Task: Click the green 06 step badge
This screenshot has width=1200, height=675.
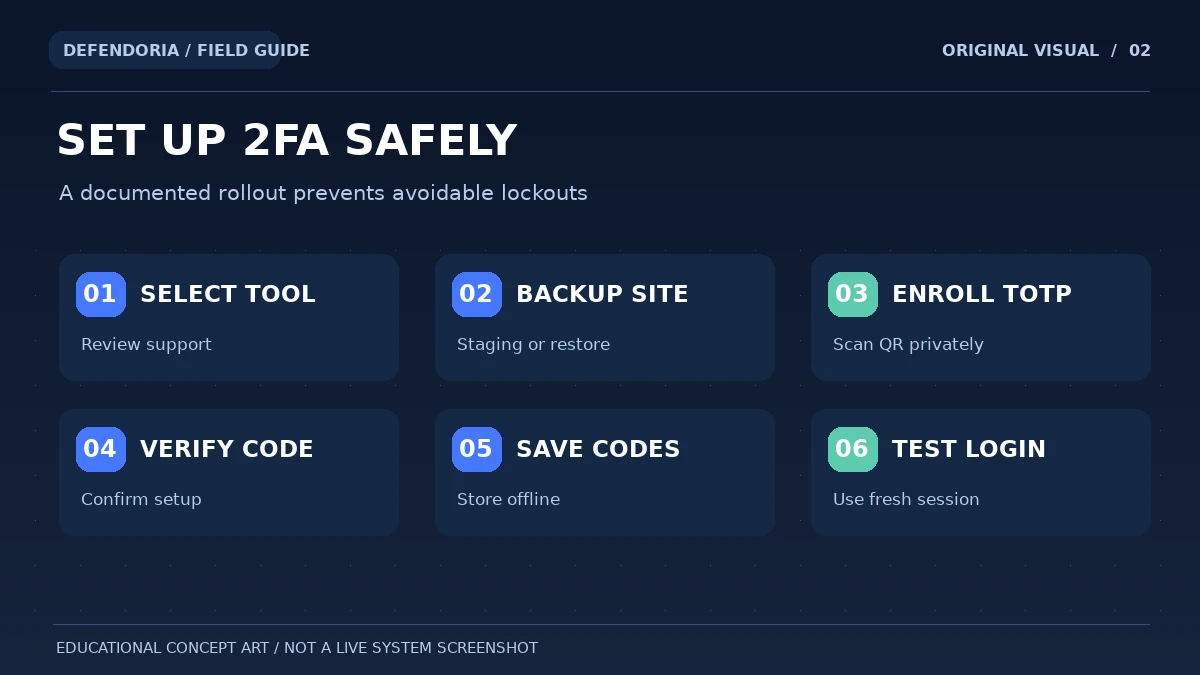Action: point(853,449)
